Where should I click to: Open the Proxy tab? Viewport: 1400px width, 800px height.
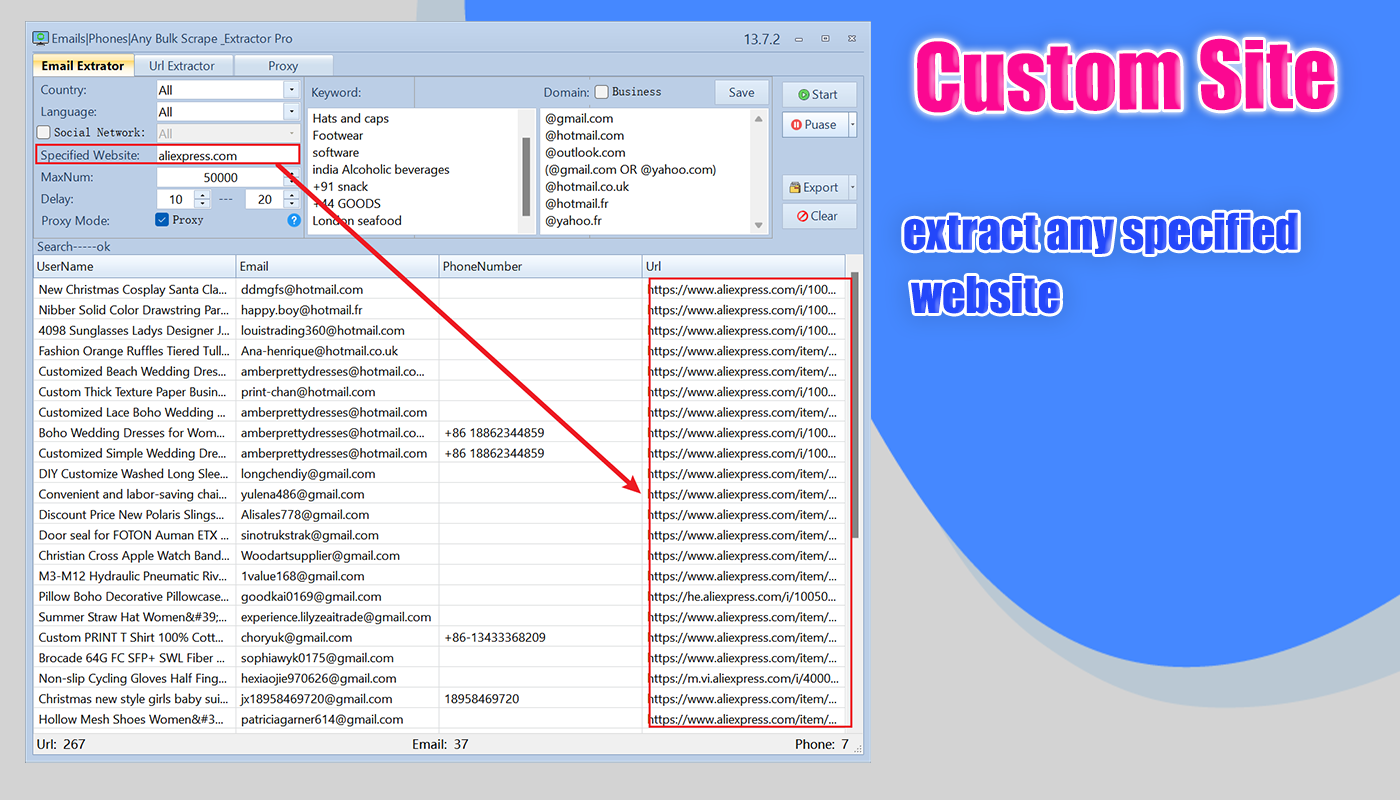pyautogui.click(x=283, y=66)
